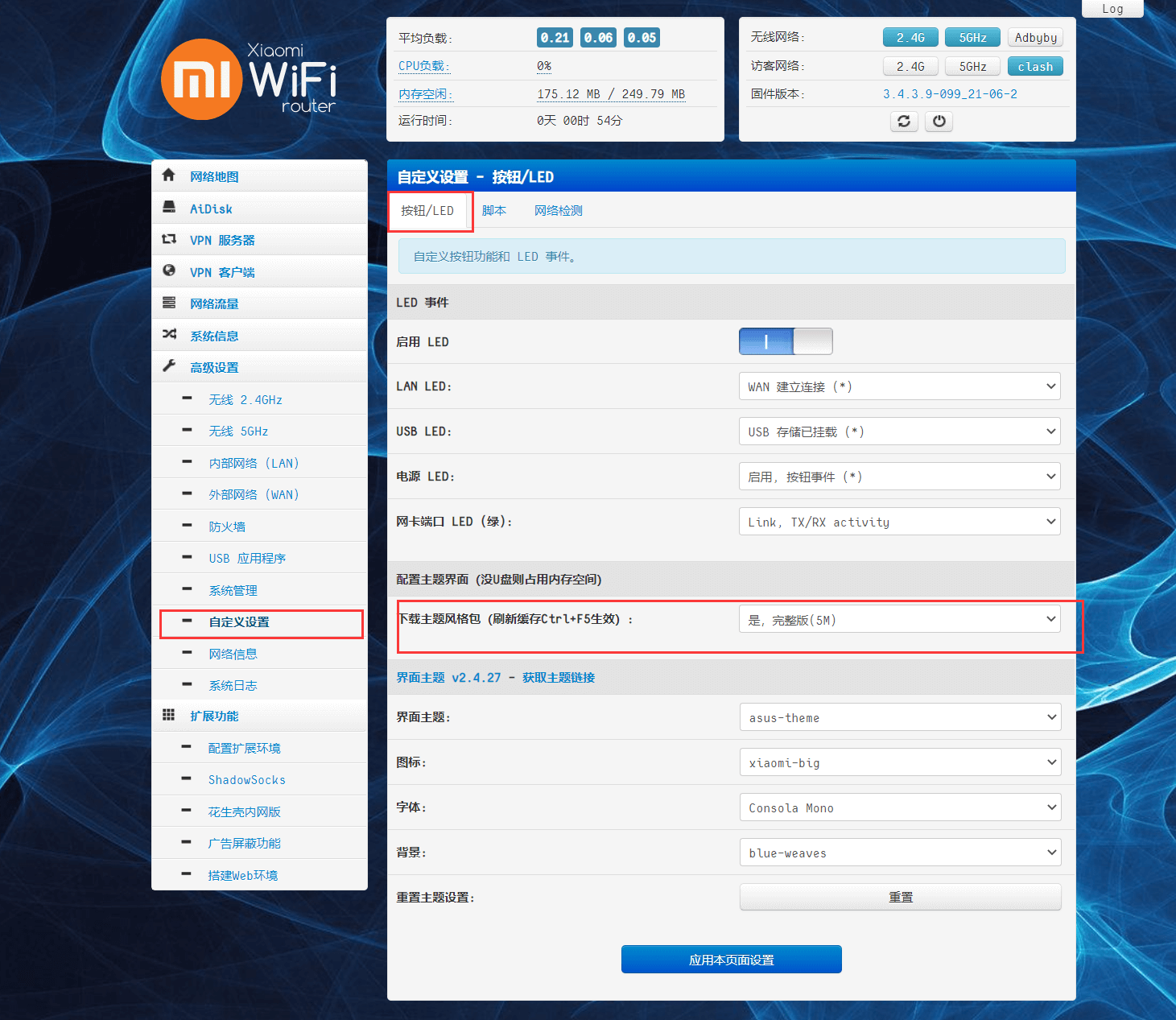Click the disk icon beside AiDisk
This screenshot has height=1020, width=1176.
(x=169, y=208)
